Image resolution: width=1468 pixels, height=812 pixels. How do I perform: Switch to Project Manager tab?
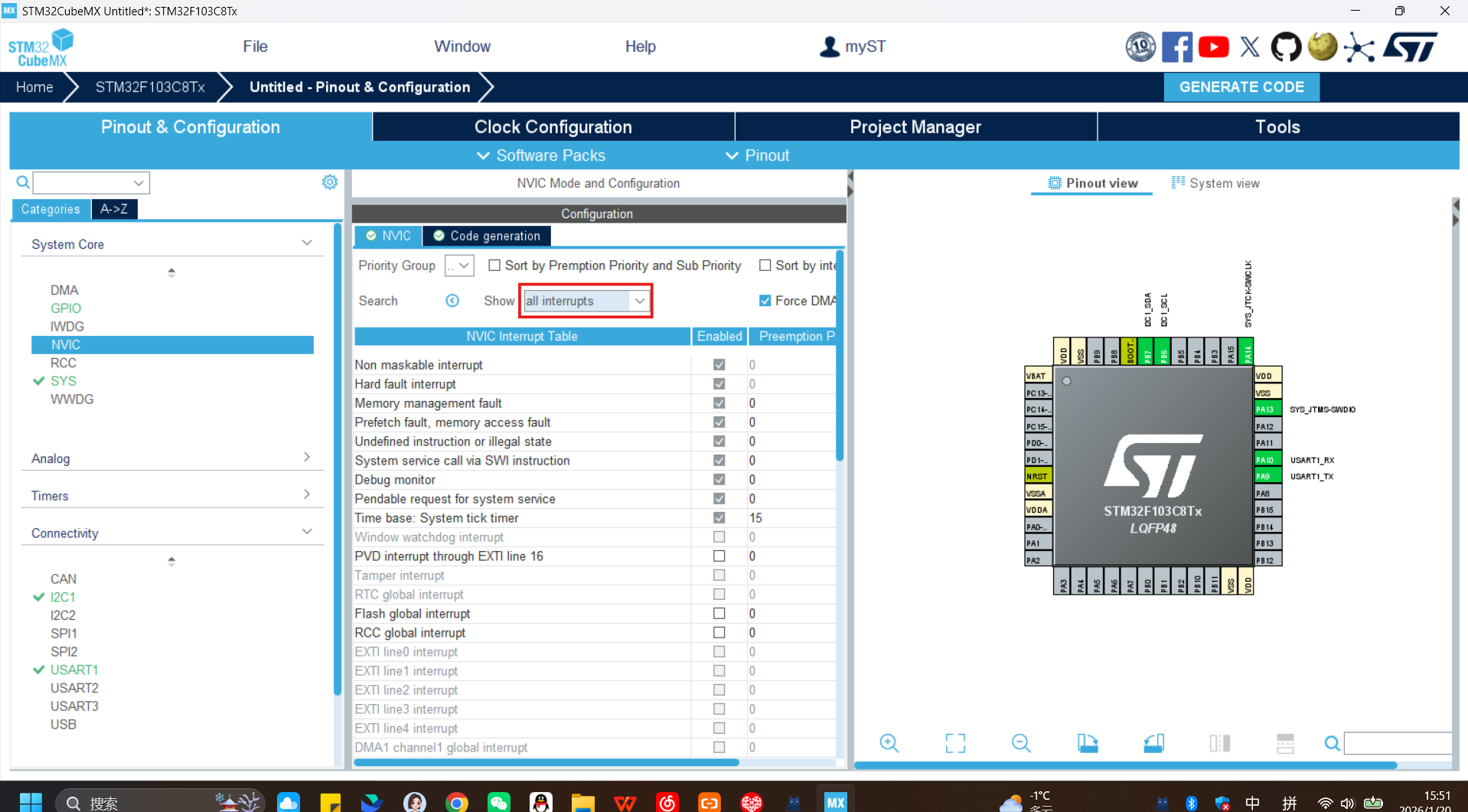[x=915, y=127]
